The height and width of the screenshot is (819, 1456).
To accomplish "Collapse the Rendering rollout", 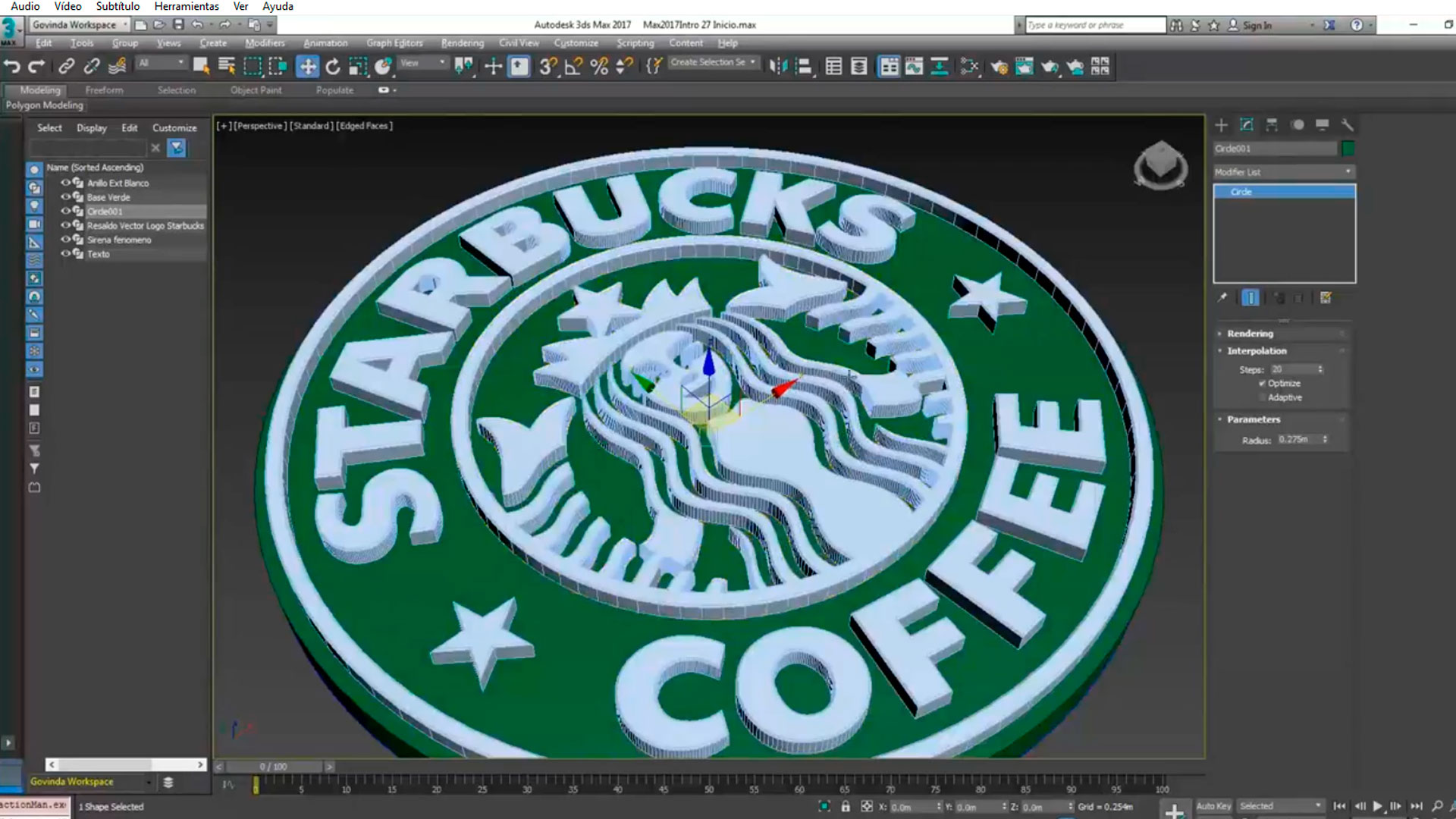I will (x=1250, y=334).
